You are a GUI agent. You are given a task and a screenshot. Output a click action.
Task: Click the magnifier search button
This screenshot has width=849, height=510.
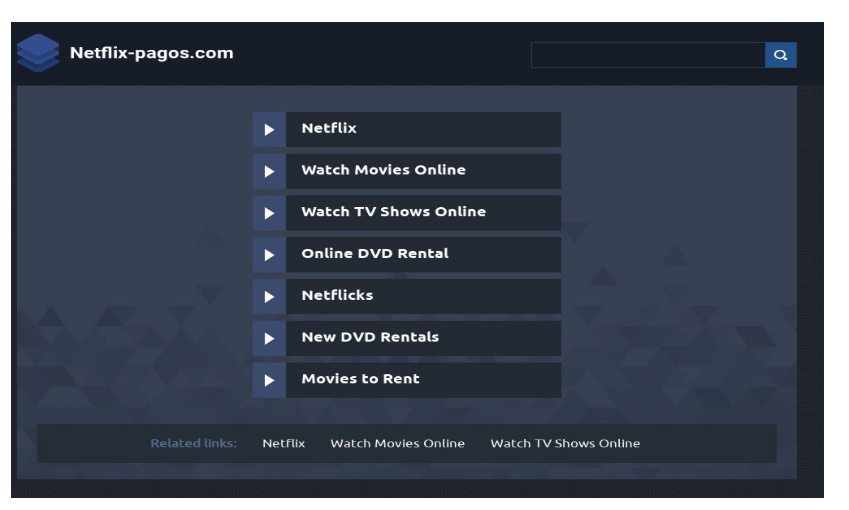tap(780, 55)
